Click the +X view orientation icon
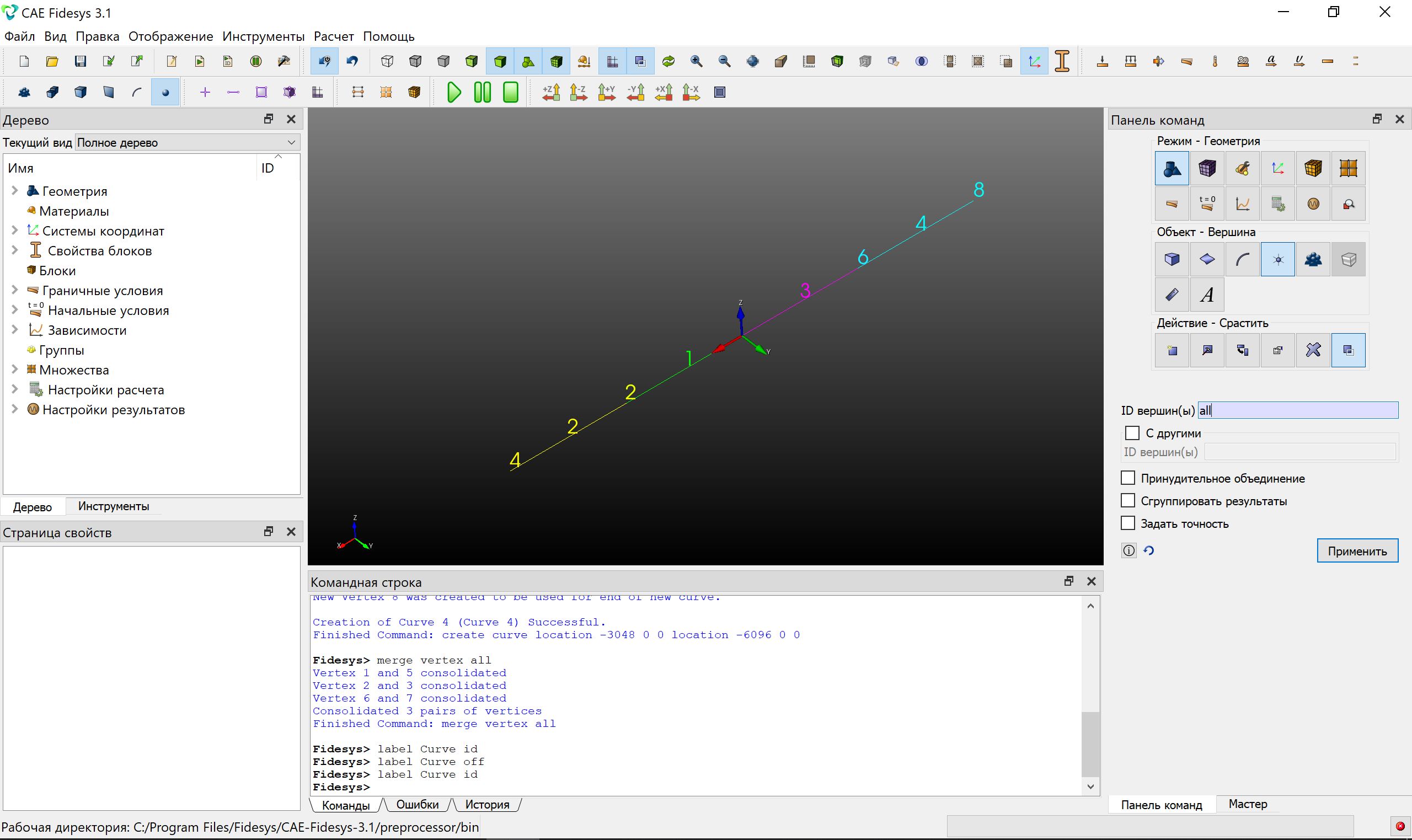The width and height of the screenshot is (1412, 840). (664, 92)
